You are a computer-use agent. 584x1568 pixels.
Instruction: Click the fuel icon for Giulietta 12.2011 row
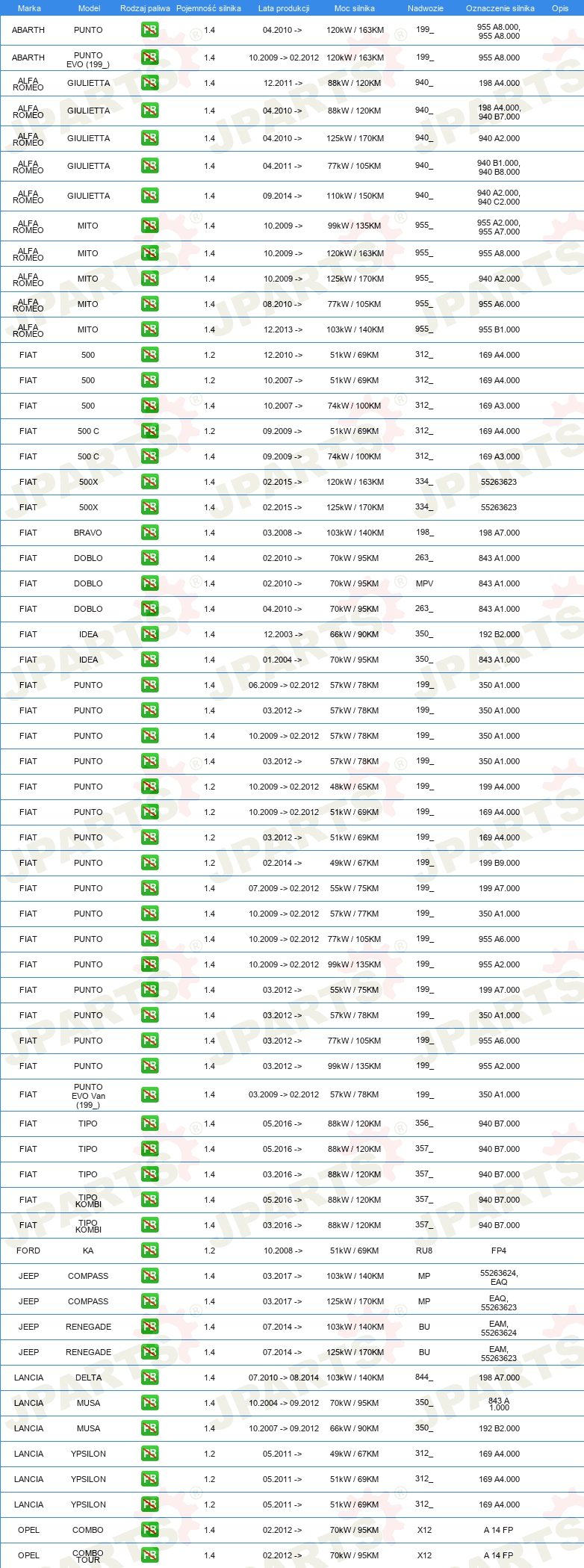149,83
